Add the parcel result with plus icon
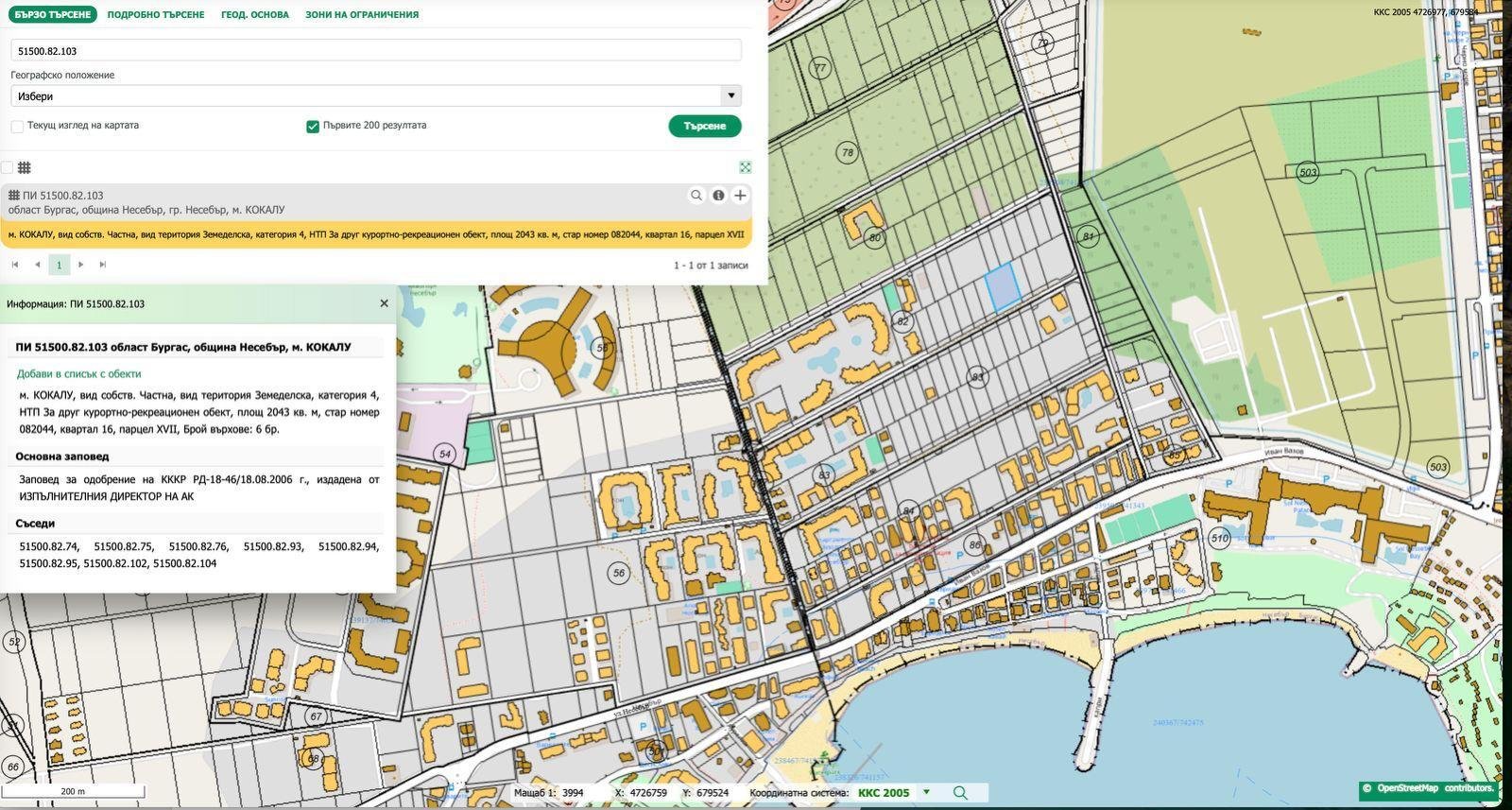1512x810 pixels. (740, 196)
